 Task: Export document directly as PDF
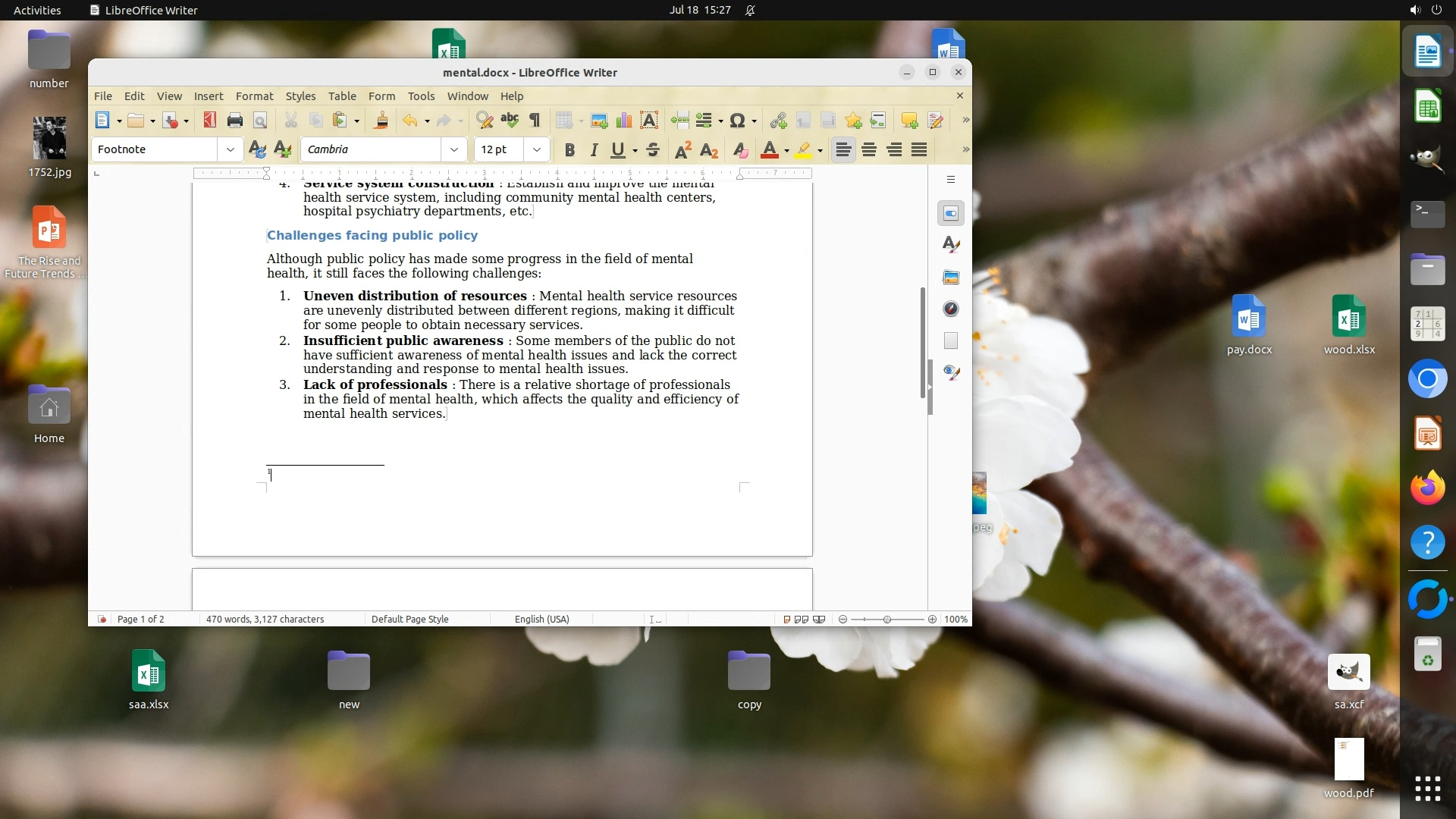210,121
